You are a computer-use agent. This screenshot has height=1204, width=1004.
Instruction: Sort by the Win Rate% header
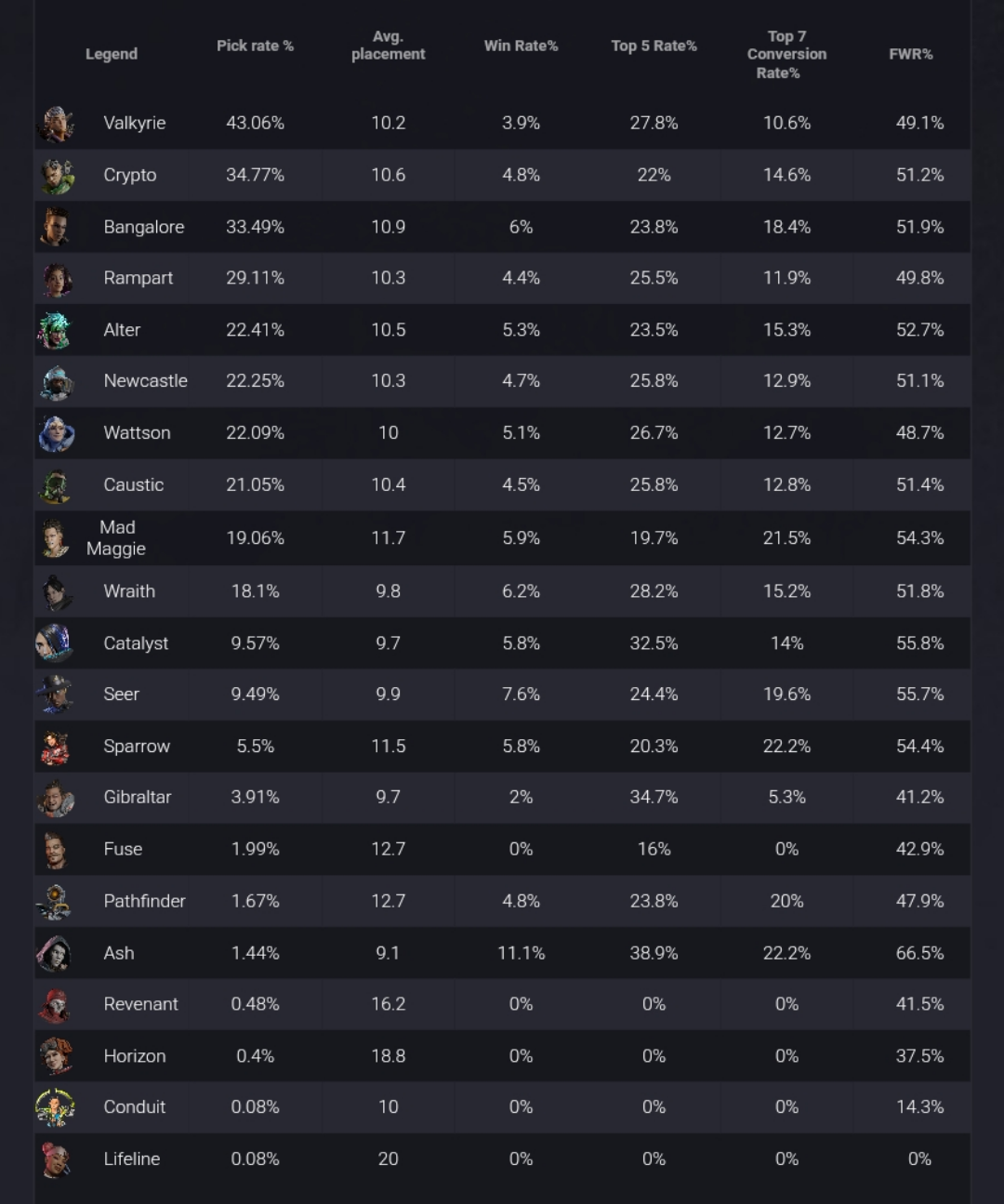[x=521, y=46]
